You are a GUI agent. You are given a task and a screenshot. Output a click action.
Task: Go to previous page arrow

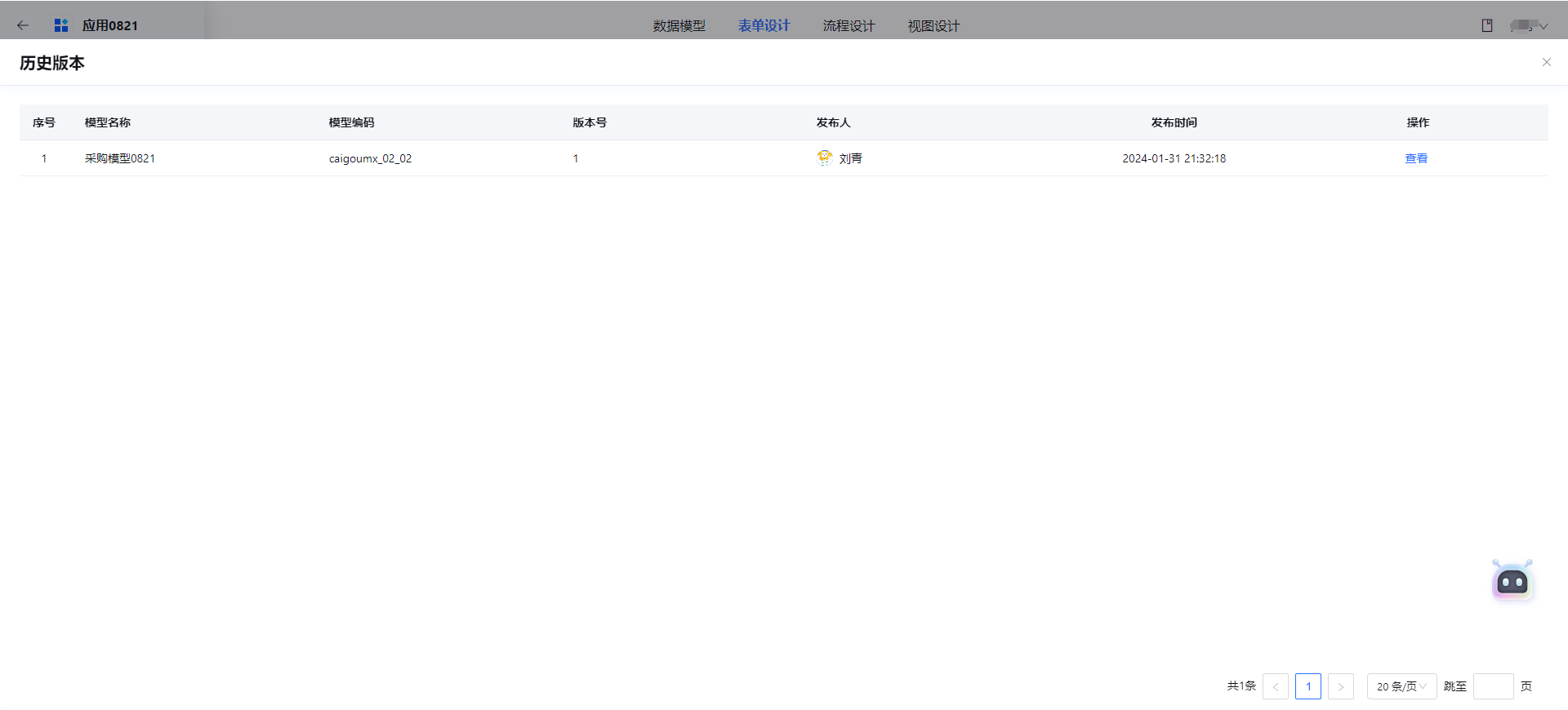(x=1276, y=686)
